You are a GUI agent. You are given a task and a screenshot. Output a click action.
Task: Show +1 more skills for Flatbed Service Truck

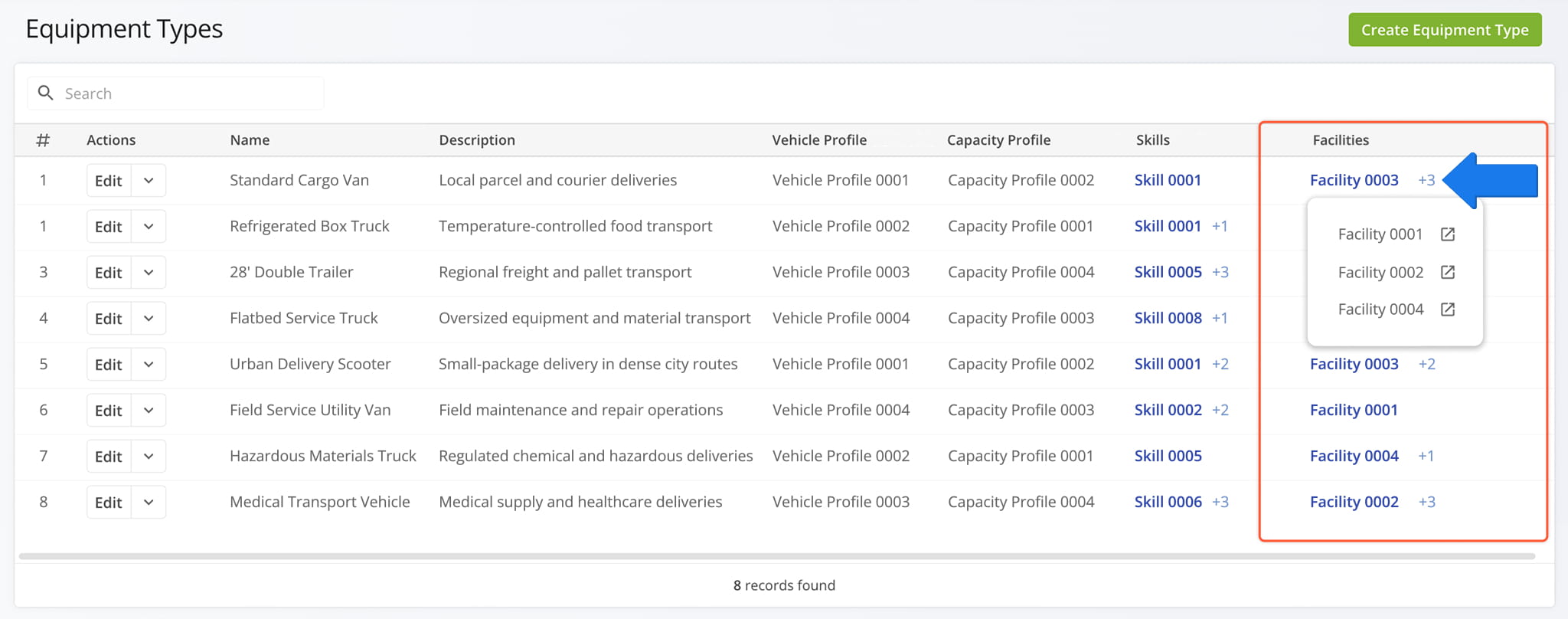click(x=1220, y=318)
